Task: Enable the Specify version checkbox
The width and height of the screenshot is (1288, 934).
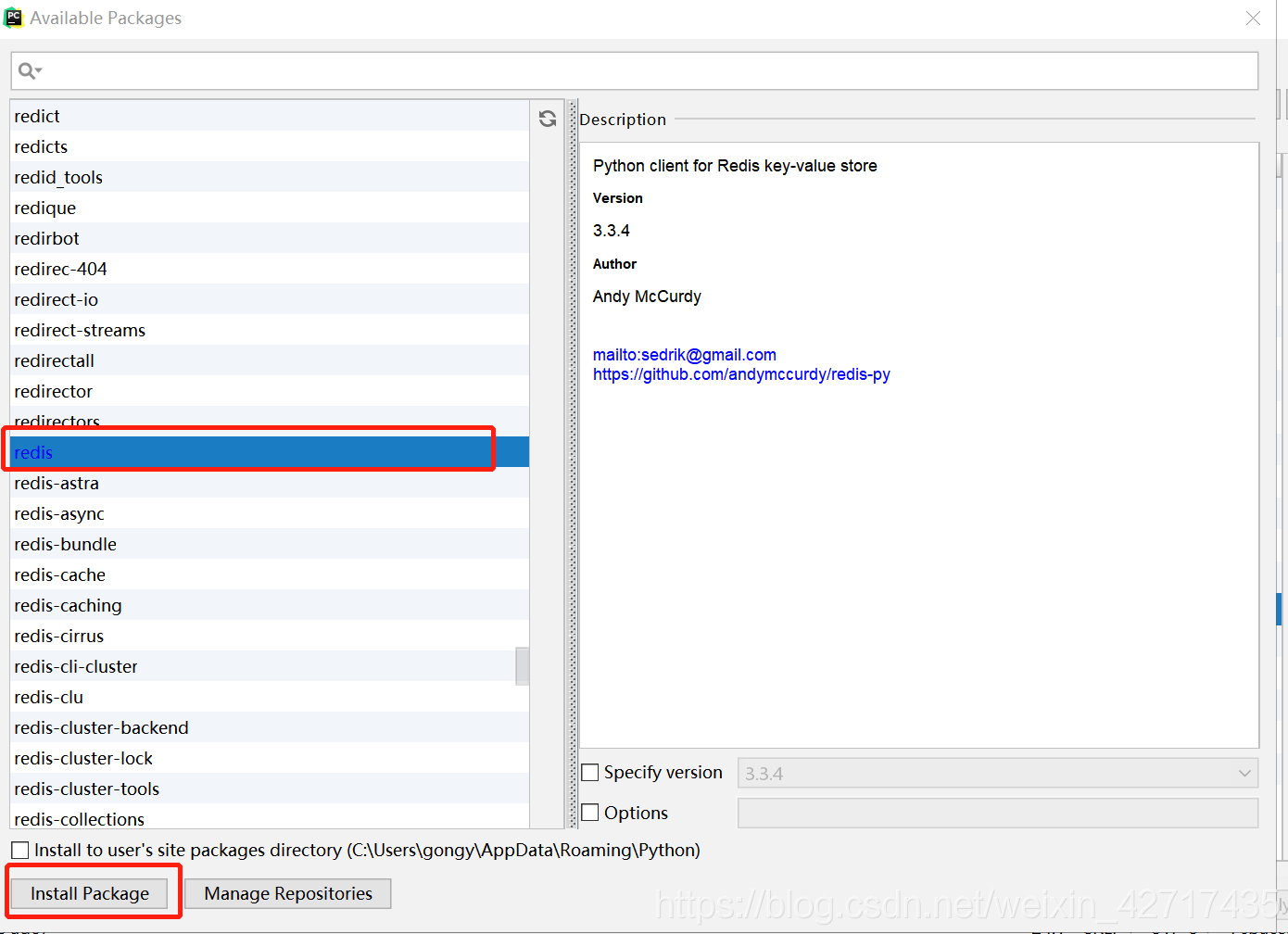Action: tap(590, 772)
